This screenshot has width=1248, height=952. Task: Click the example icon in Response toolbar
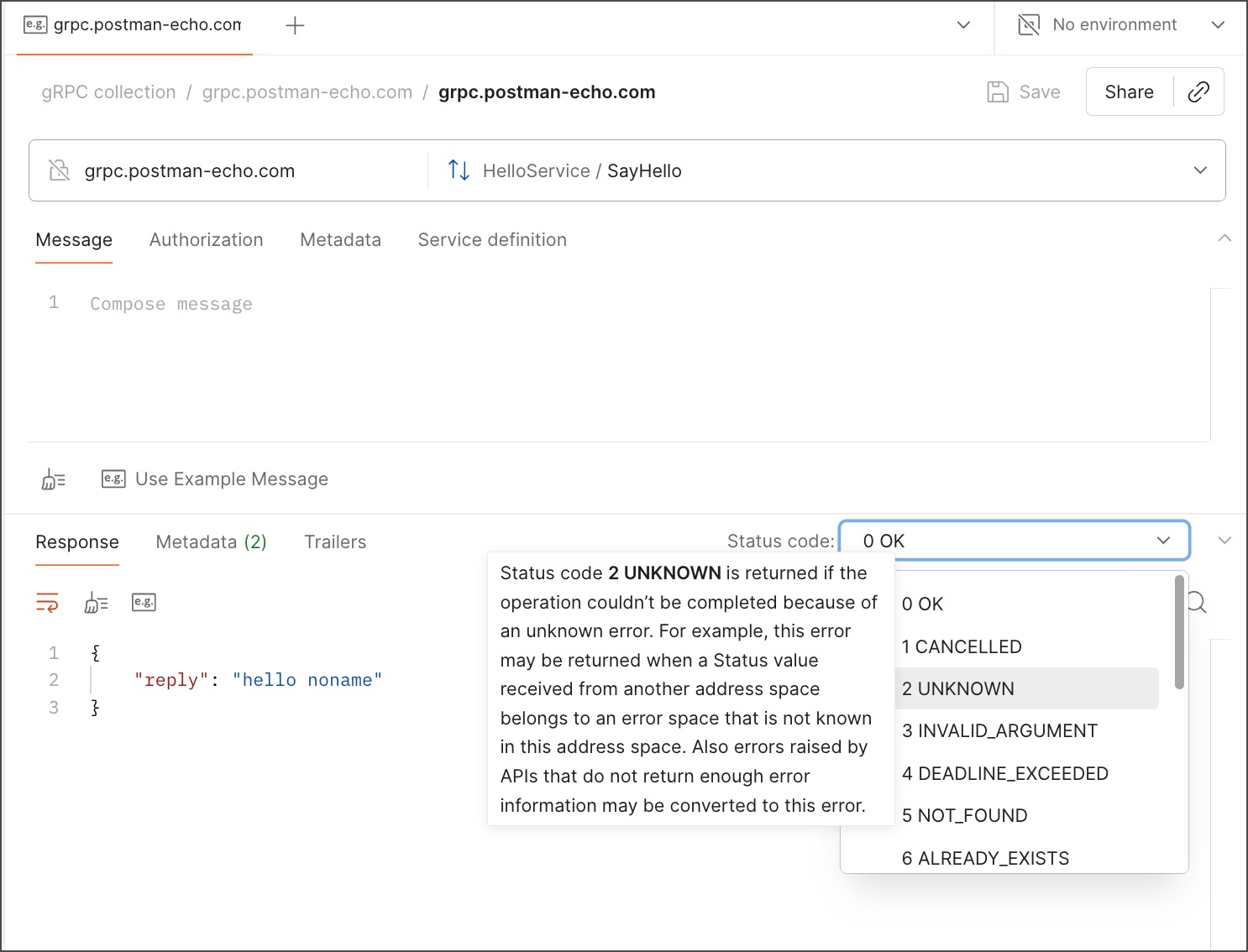(144, 602)
